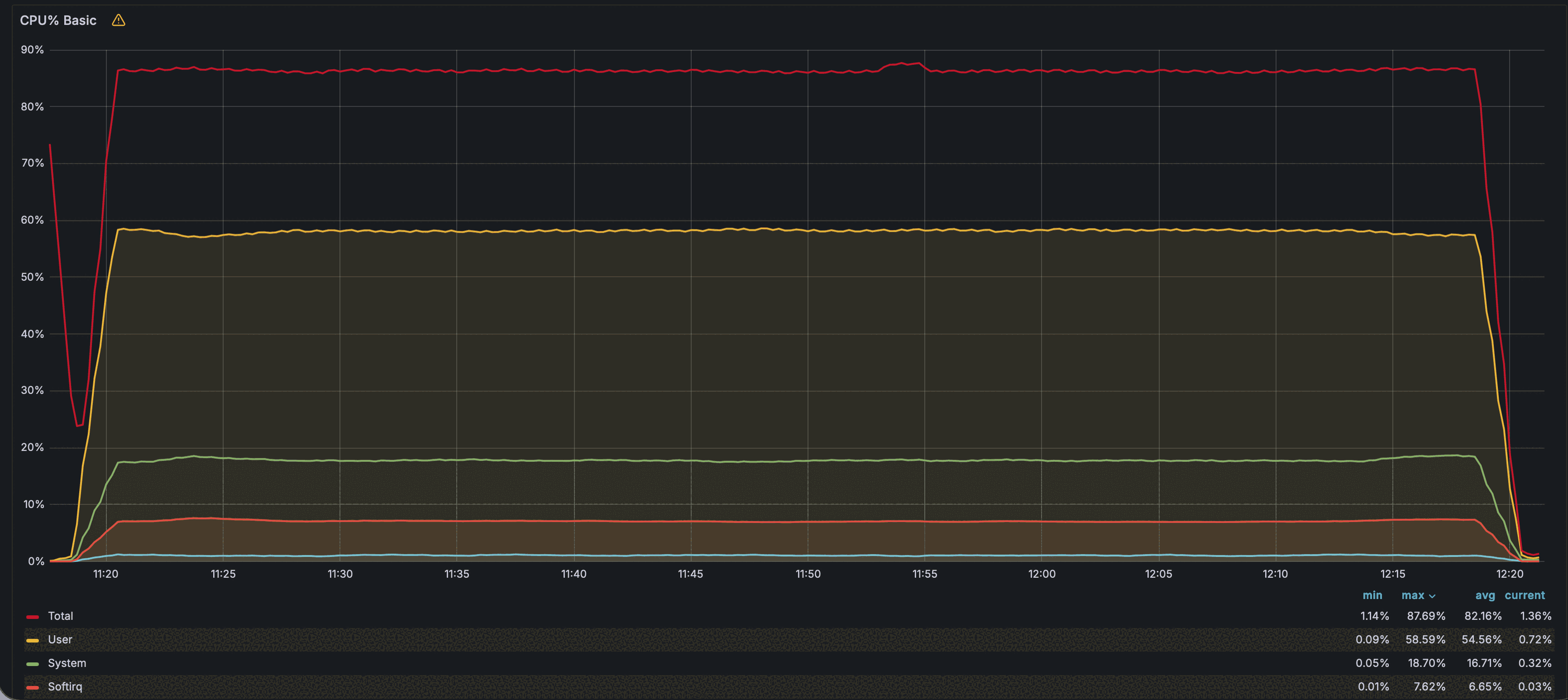This screenshot has width=1568, height=700.
Task: Toggle the System series in the legend
Action: 67,663
